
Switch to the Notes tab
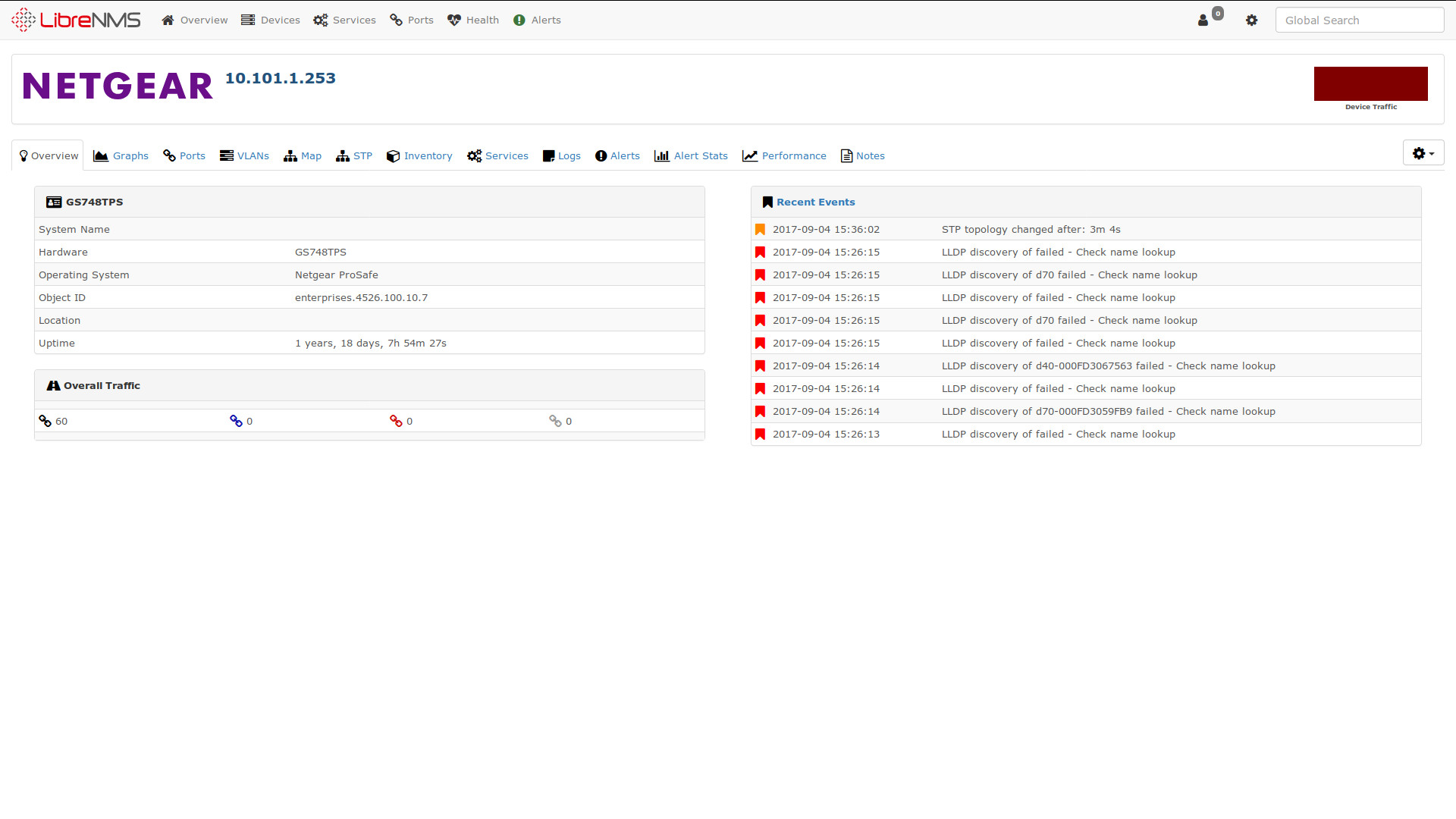tap(863, 155)
